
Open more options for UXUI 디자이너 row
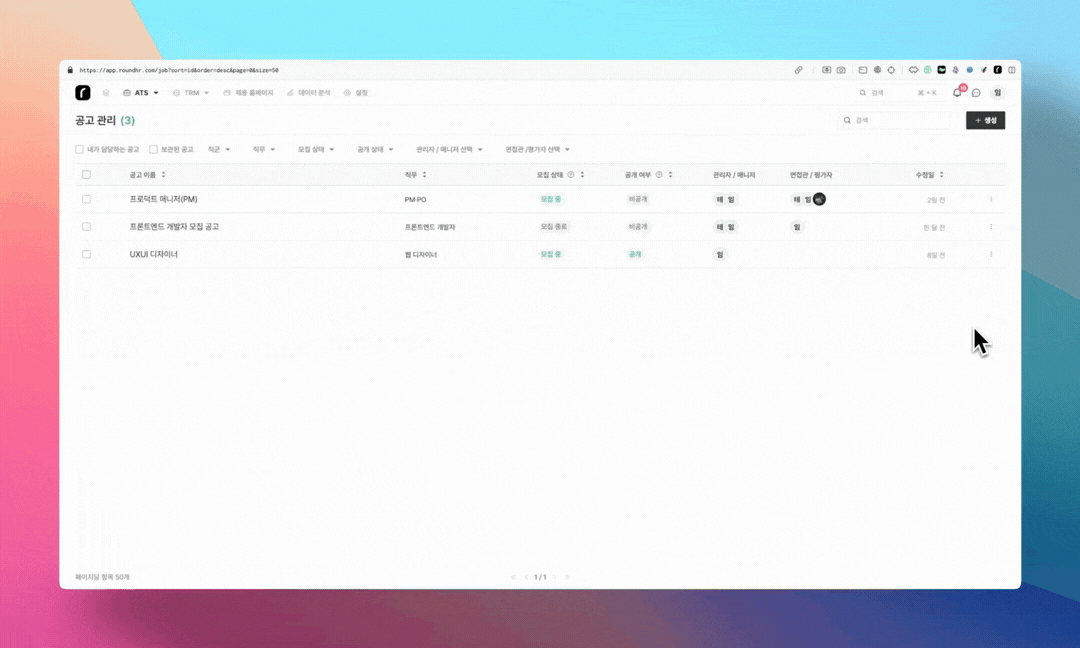[x=991, y=254]
